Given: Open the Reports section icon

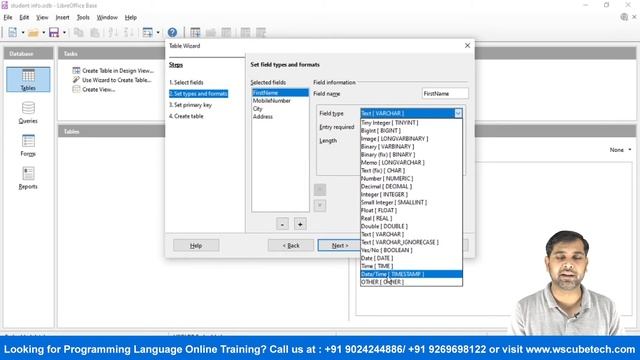Looking at the screenshot, I should [28, 178].
